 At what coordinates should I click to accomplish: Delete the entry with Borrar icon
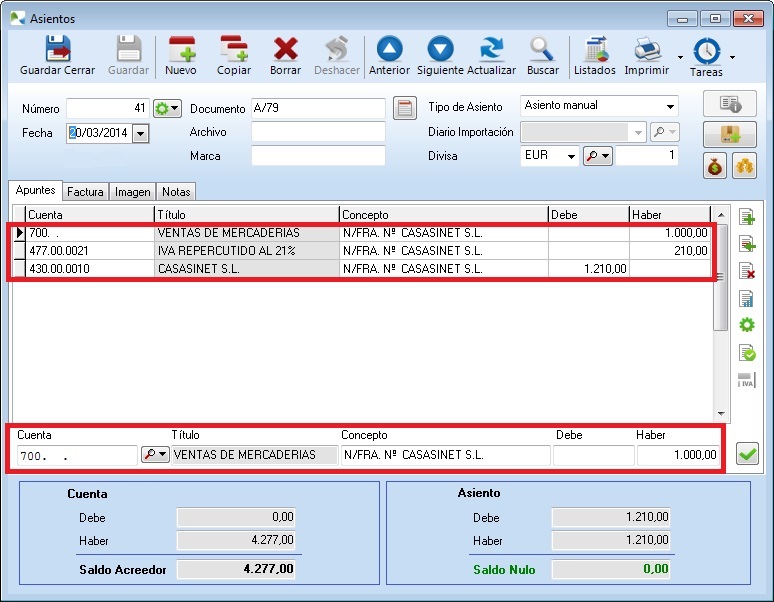tap(286, 55)
